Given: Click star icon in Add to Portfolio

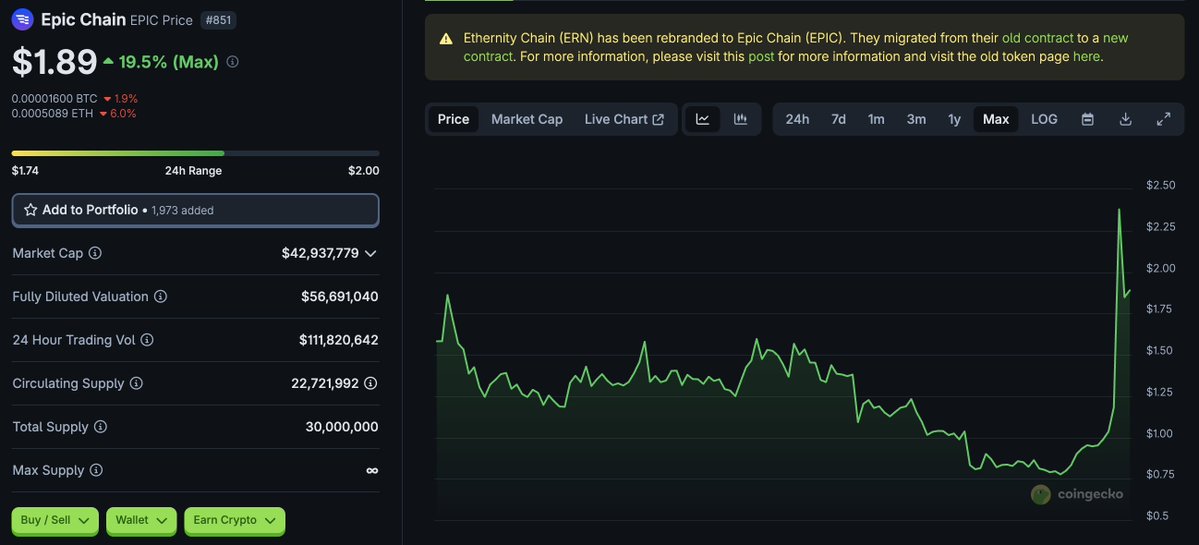Looking at the screenshot, I should [x=31, y=209].
